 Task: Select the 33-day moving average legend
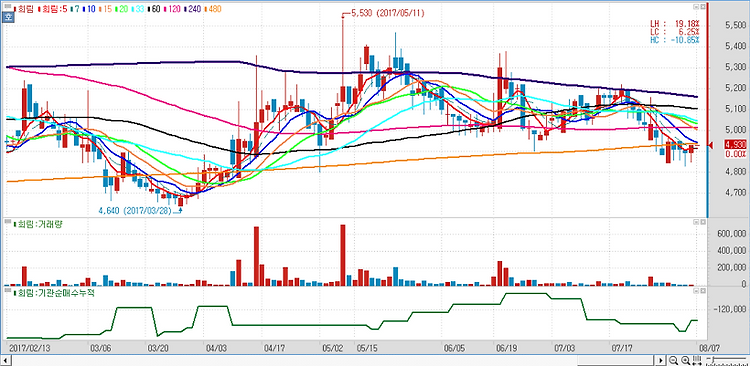click(x=137, y=9)
